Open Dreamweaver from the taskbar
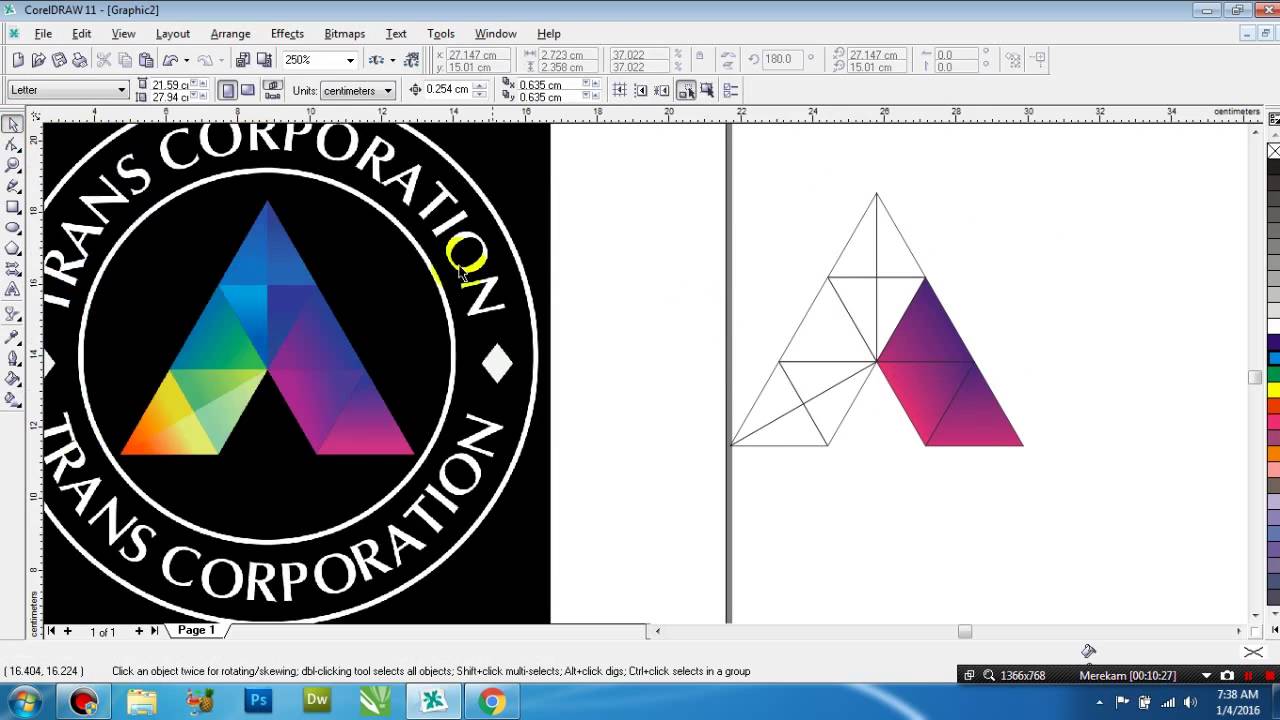Viewport: 1280px width, 720px height. click(317, 700)
